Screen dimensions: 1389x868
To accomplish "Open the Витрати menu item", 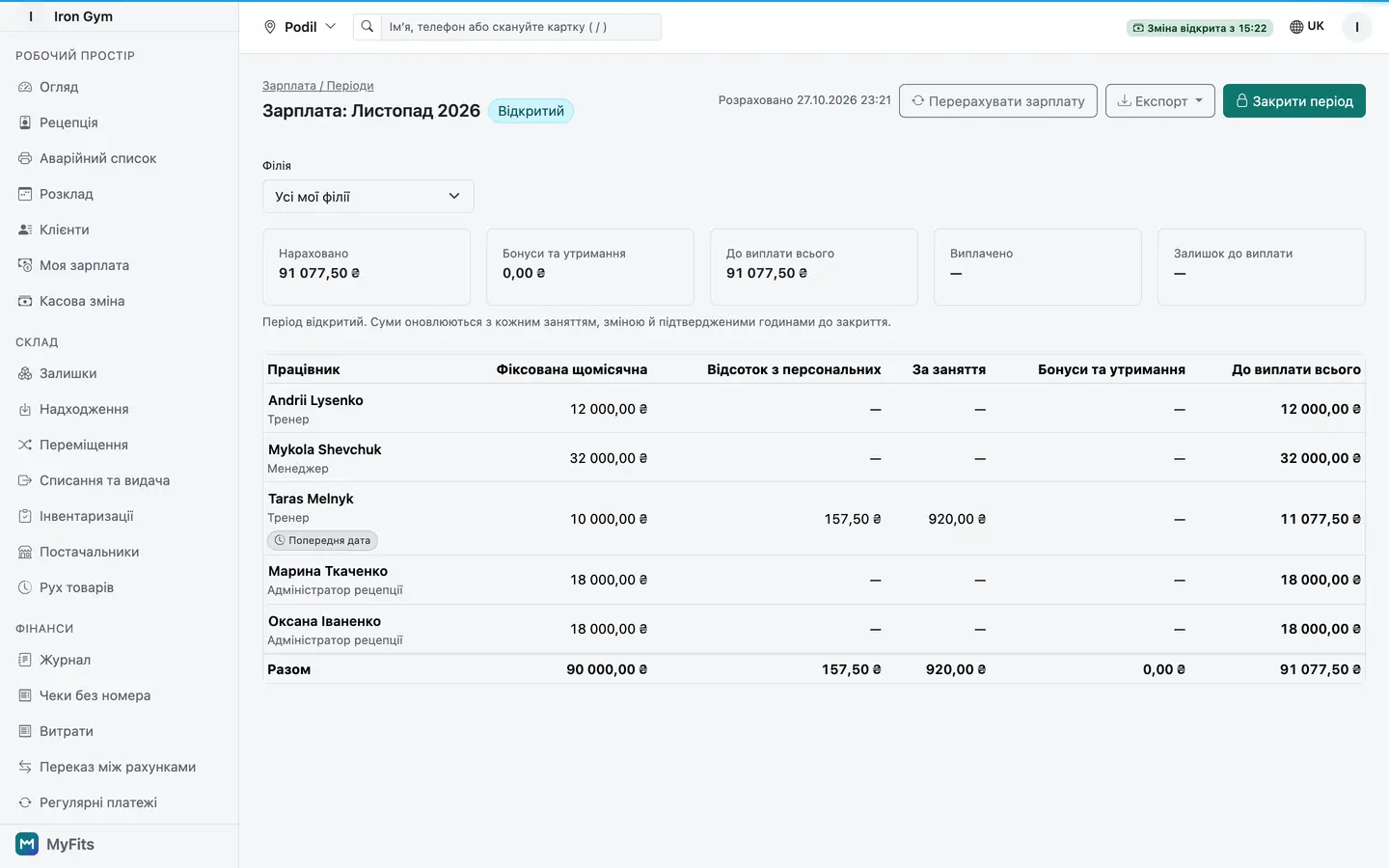I will [67, 731].
